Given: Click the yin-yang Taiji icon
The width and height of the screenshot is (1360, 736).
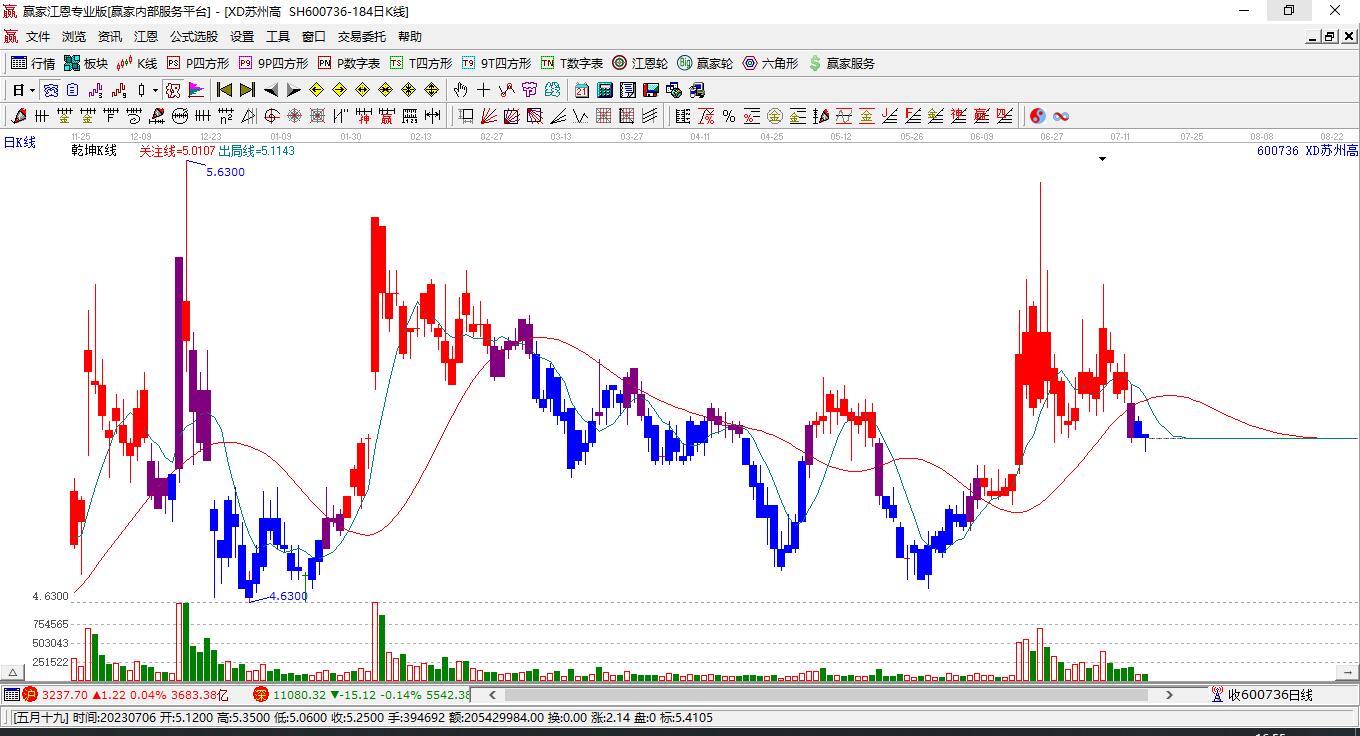Looking at the screenshot, I should (x=1037, y=116).
